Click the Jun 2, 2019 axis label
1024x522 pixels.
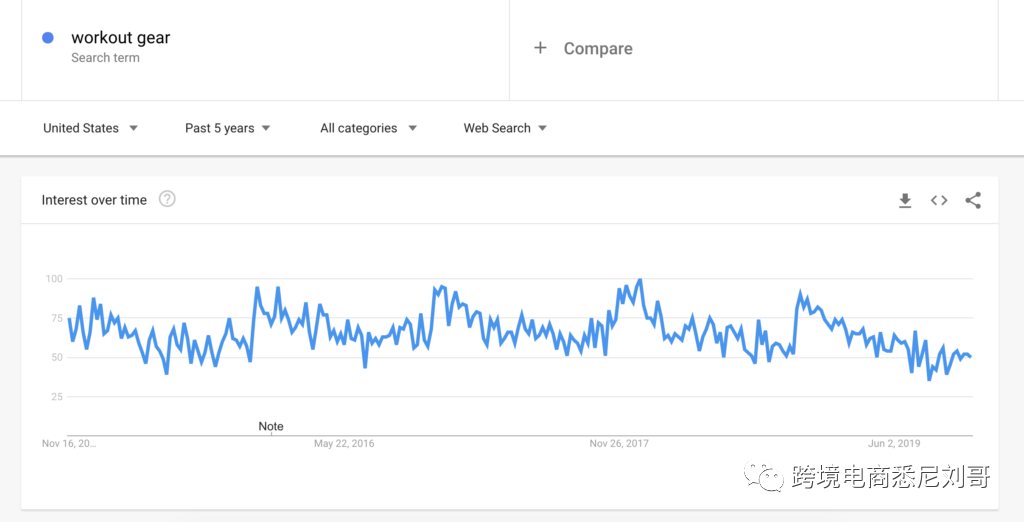point(894,443)
